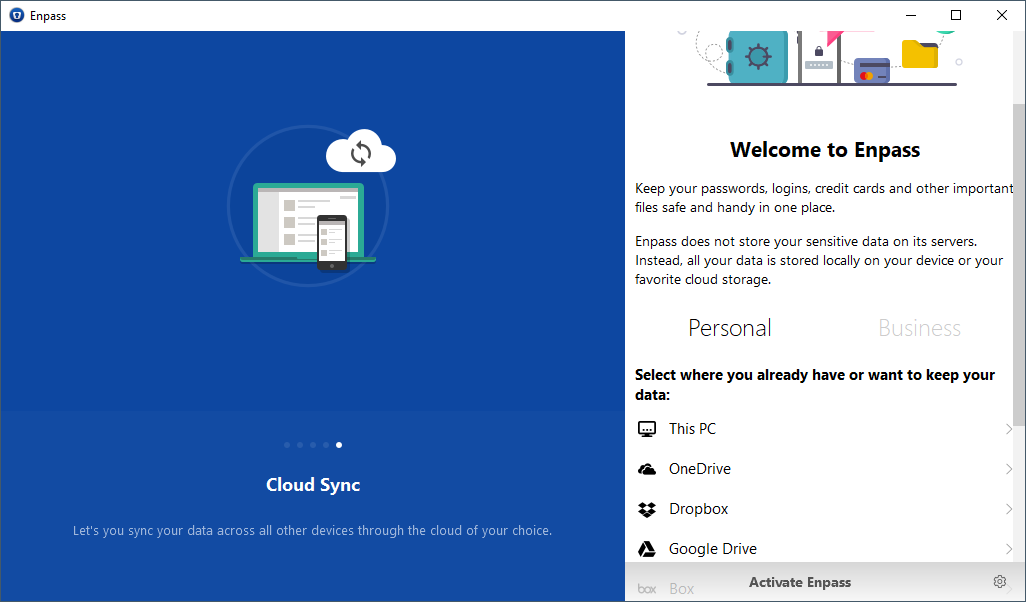Choose Google Drive as data location

tap(824, 549)
